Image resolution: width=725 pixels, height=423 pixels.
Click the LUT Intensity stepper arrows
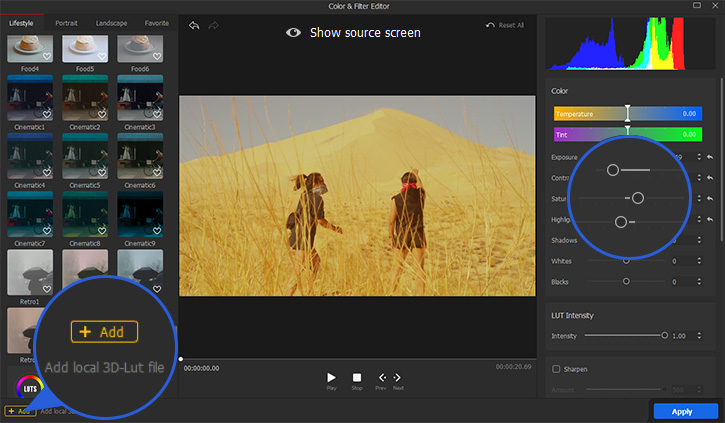697,336
